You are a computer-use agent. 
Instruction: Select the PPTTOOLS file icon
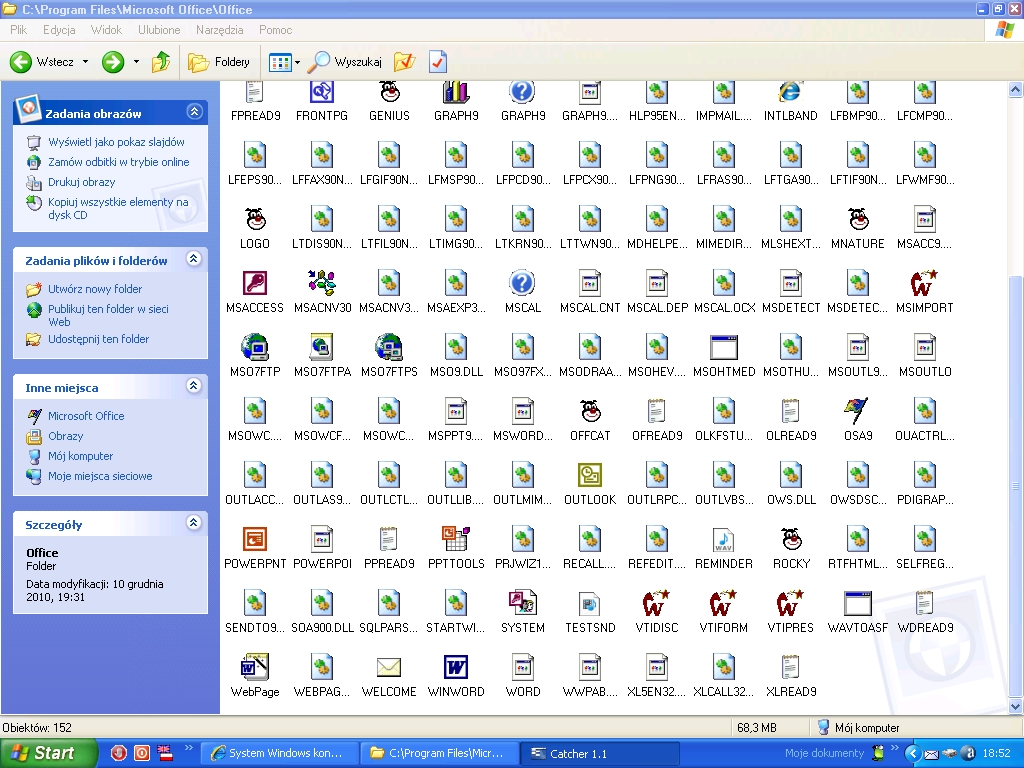456,539
